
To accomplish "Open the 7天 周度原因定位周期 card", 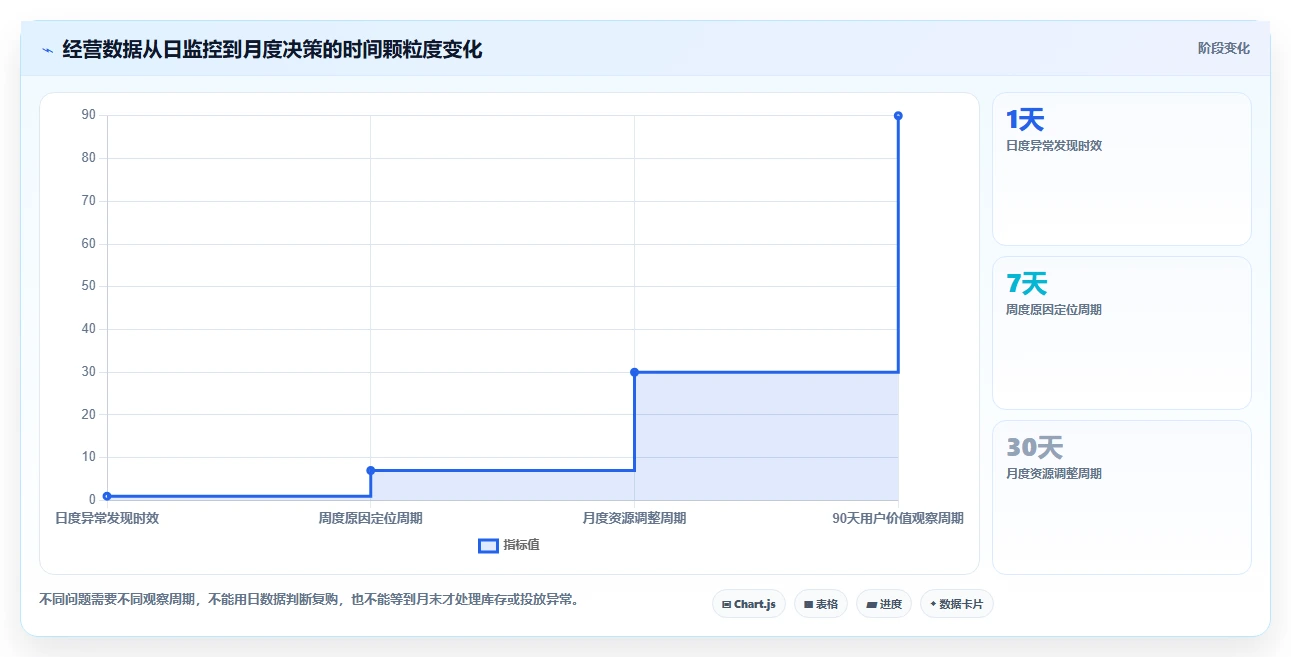I will (1121, 333).
